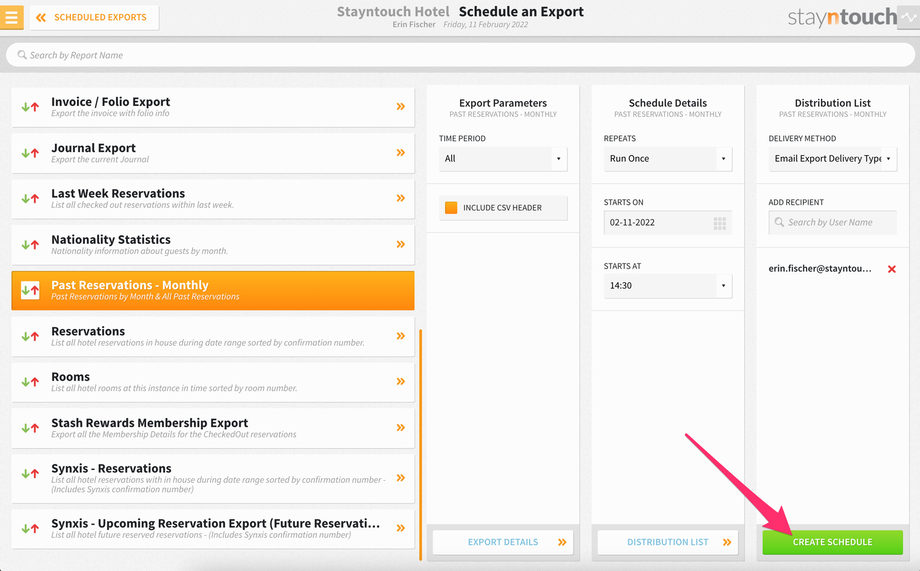Image resolution: width=920 pixels, height=571 pixels.
Task: Click the activity pulse icon beside logo
Action: pos(908,18)
